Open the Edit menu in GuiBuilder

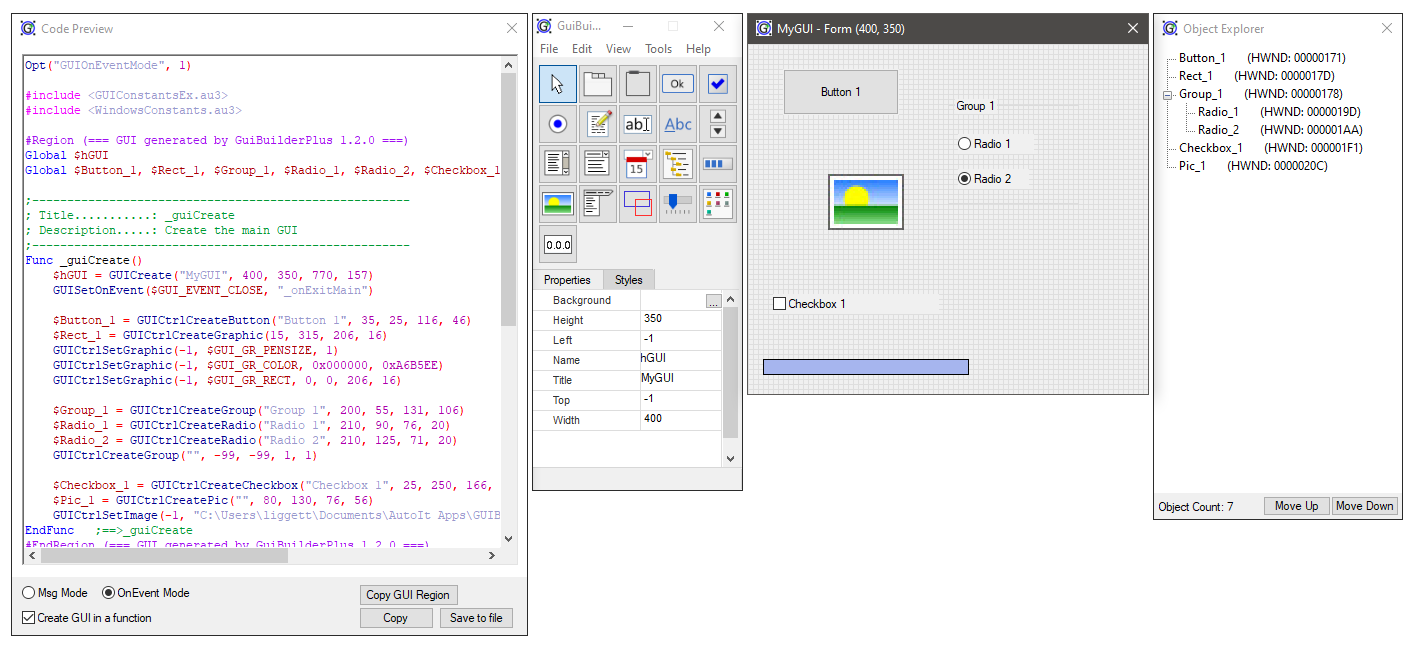(x=582, y=49)
